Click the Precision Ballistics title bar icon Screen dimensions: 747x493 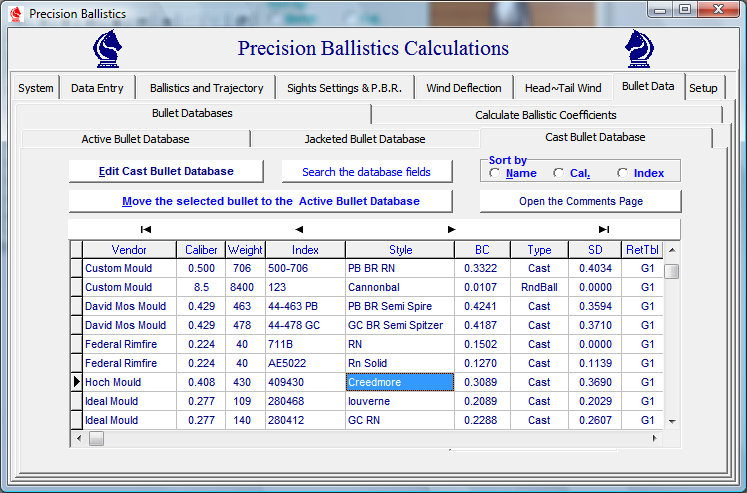[15, 14]
